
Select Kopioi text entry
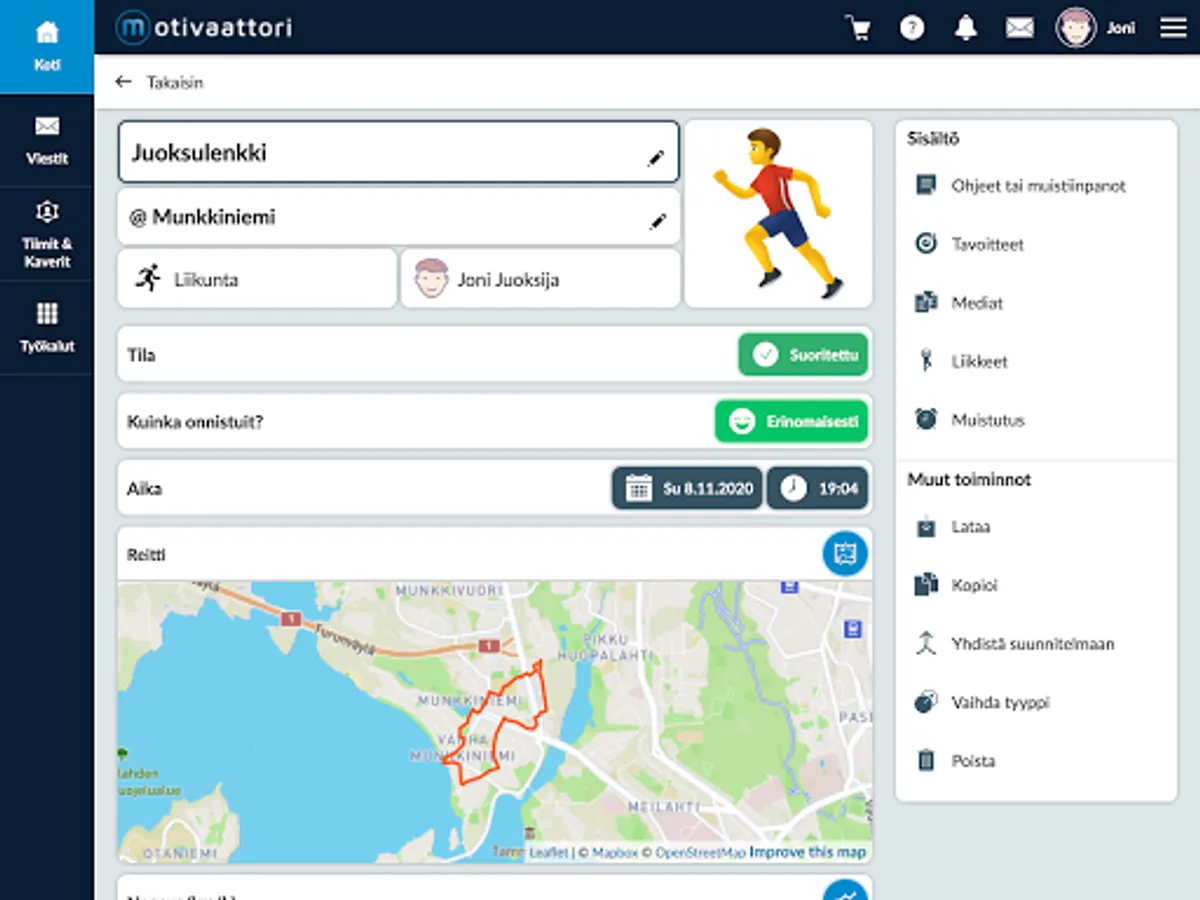pos(975,585)
